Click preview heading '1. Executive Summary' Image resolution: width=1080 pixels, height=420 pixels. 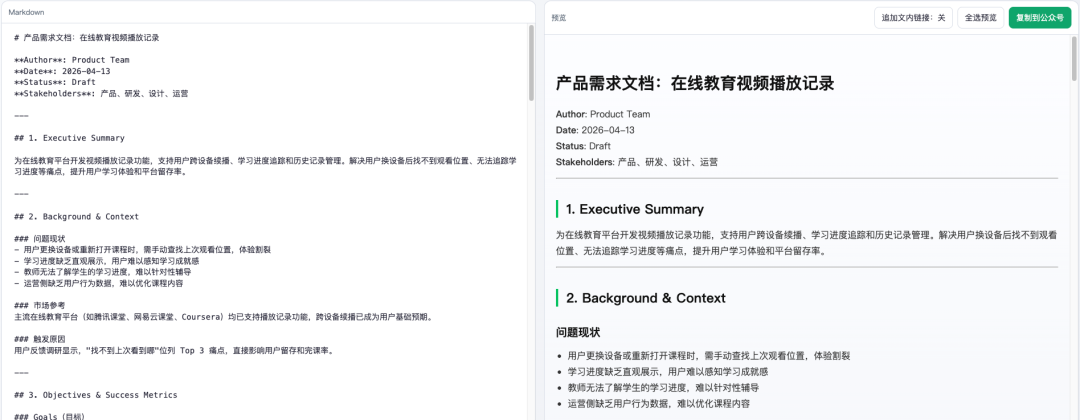click(x=634, y=209)
